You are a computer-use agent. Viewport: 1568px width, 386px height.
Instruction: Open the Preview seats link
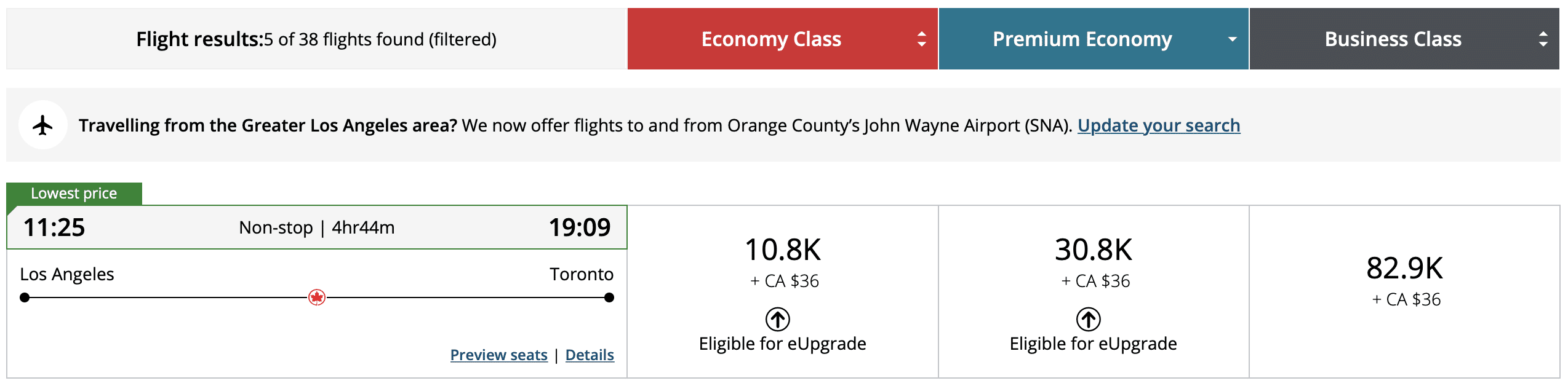498,355
